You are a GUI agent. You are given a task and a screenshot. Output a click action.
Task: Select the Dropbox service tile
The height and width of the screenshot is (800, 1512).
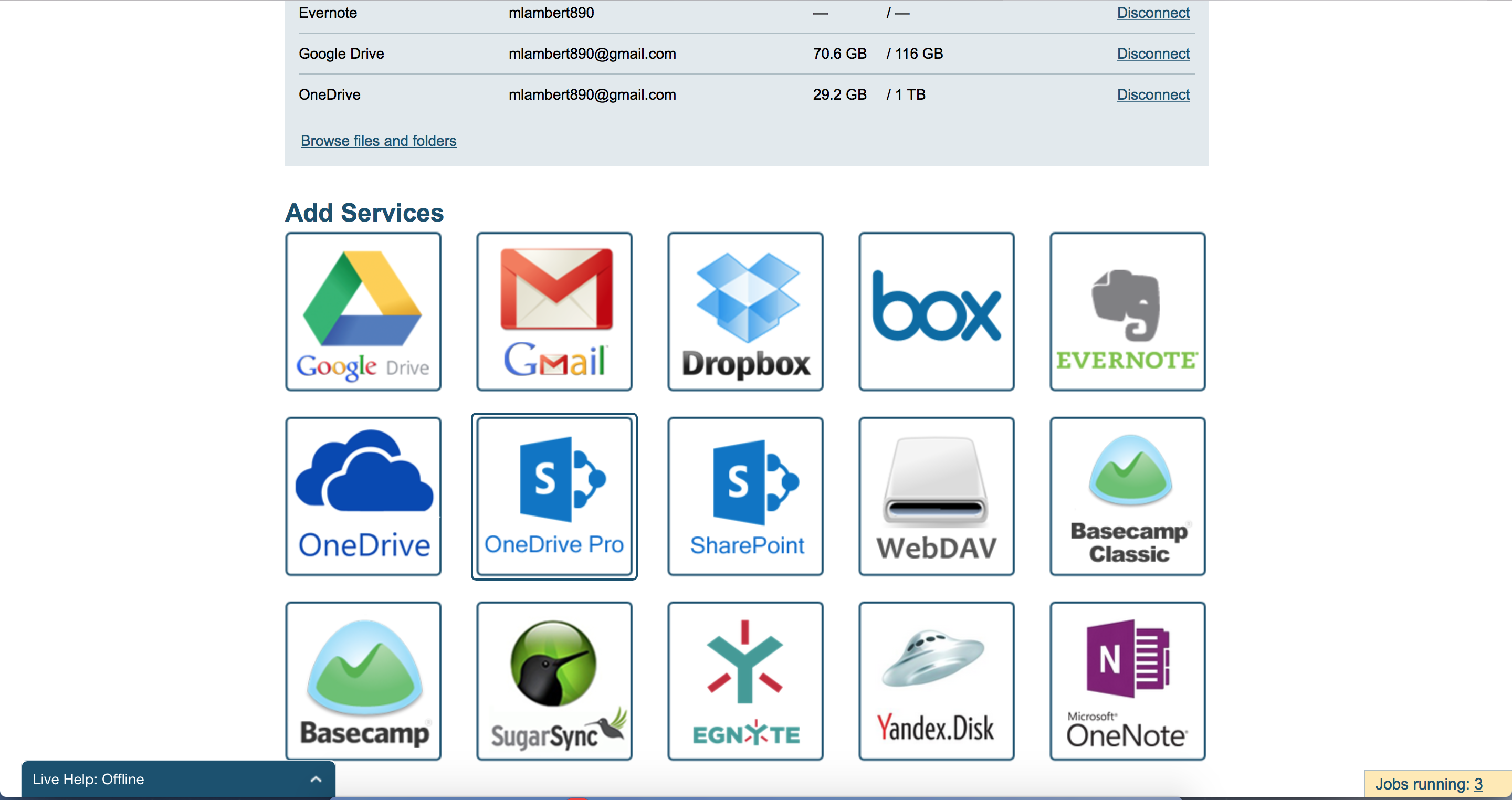(x=745, y=312)
